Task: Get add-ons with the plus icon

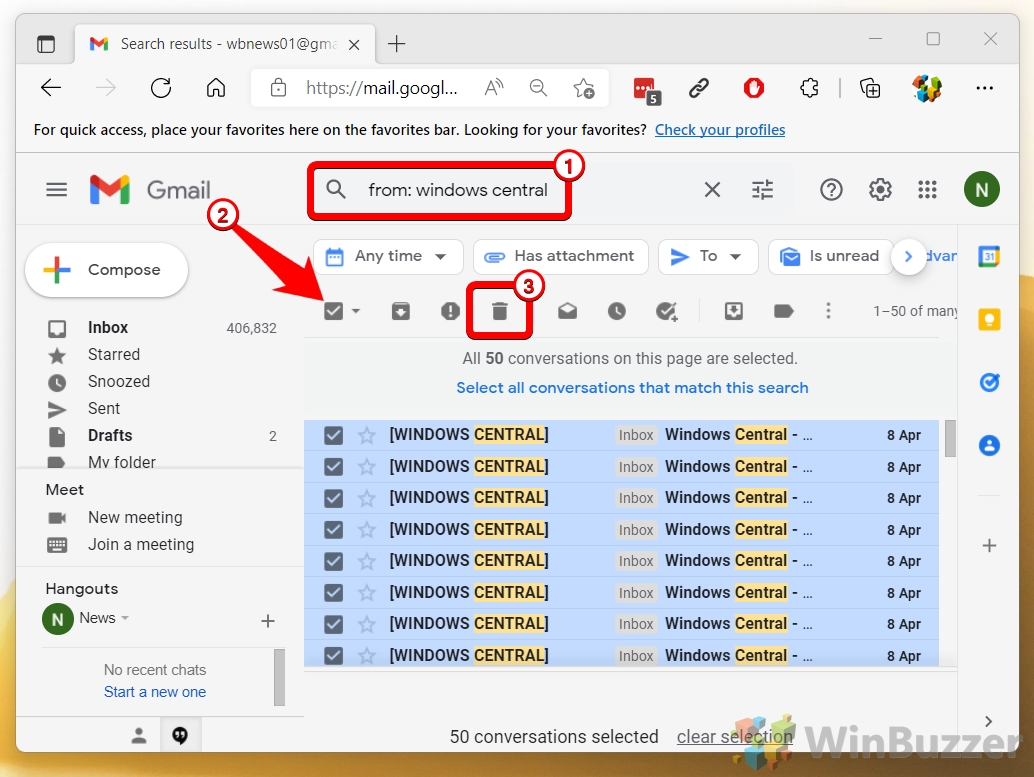Action: coord(989,545)
